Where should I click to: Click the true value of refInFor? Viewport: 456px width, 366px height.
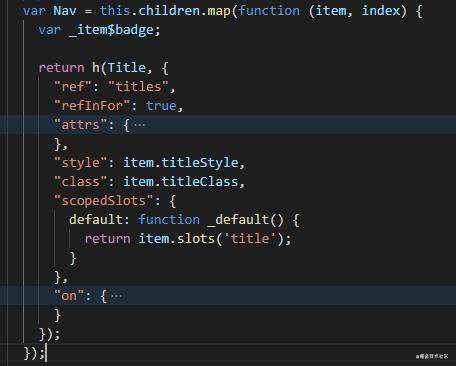point(161,106)
